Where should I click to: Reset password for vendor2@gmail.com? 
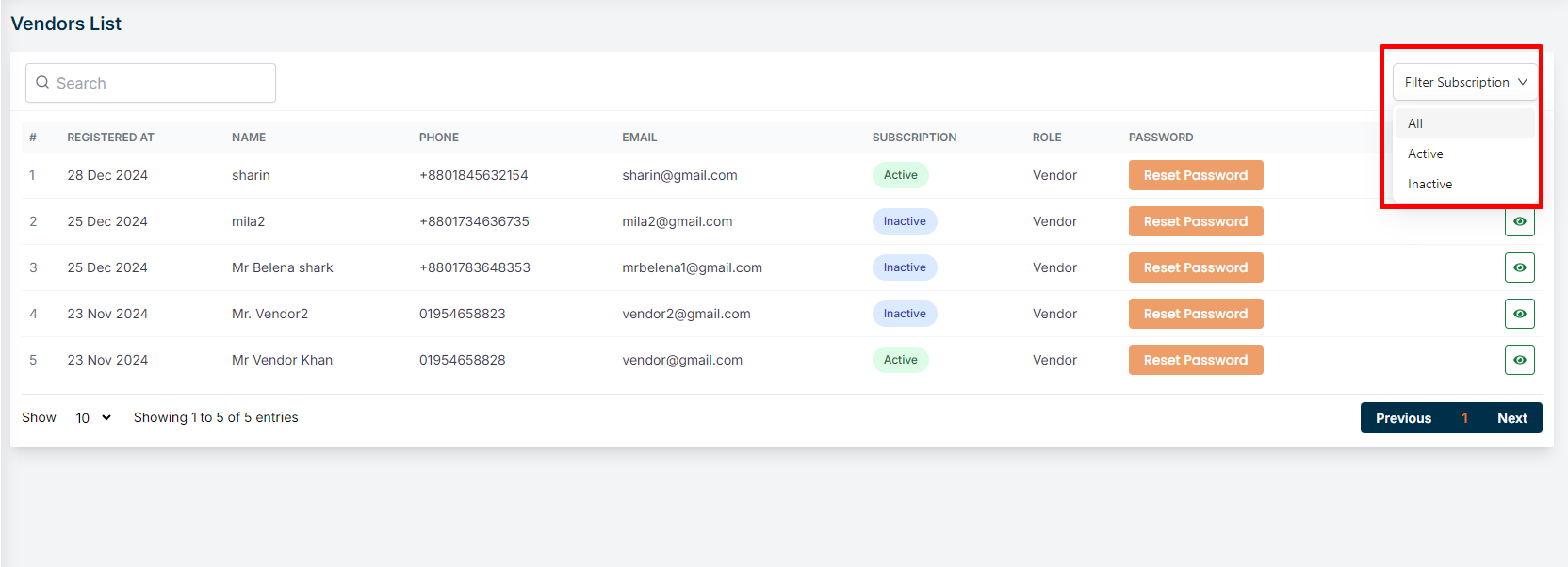click(1195, 314)
